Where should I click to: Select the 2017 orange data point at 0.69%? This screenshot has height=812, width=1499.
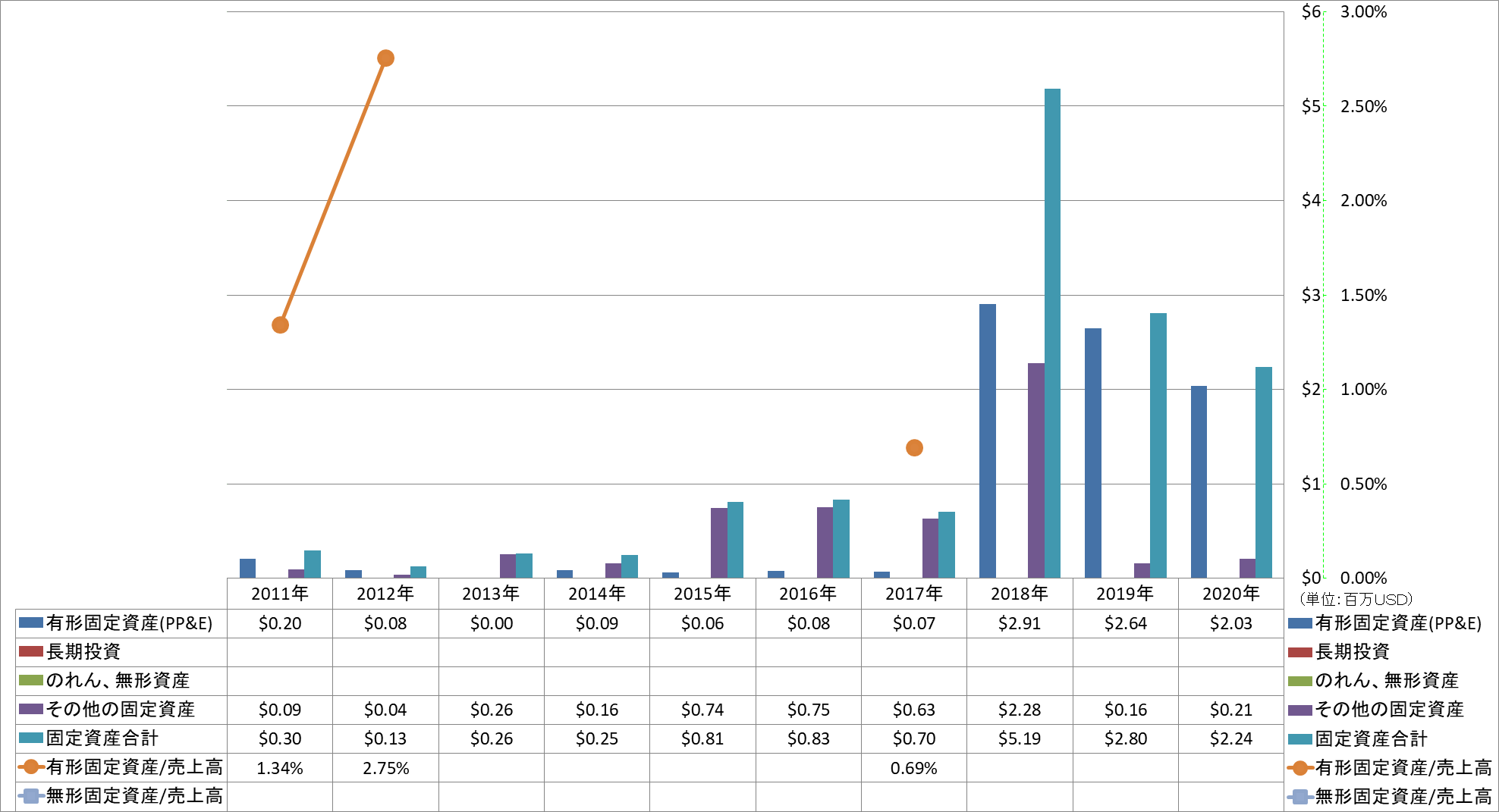coord(914,447)
